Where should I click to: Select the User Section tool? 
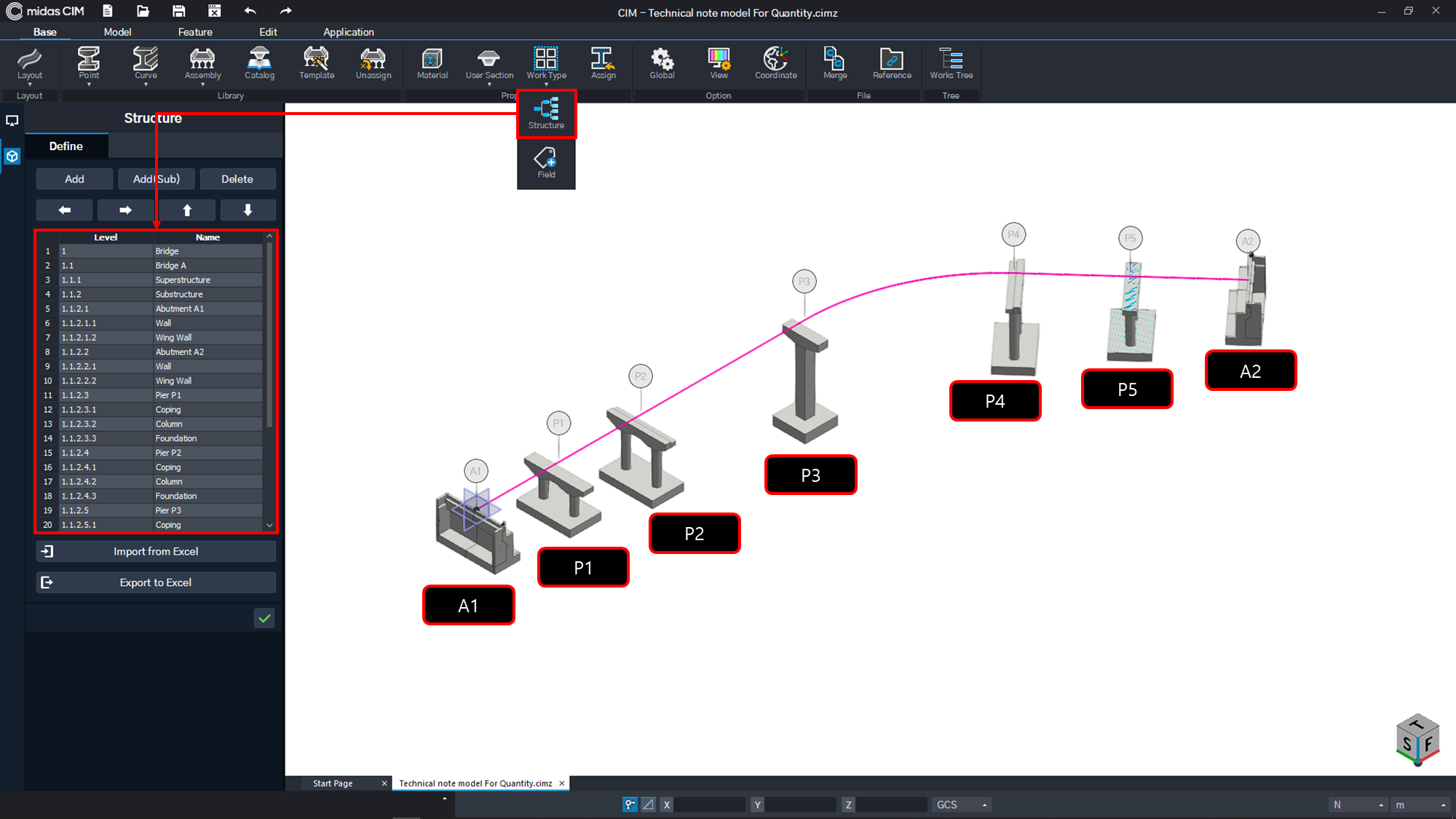488,64
